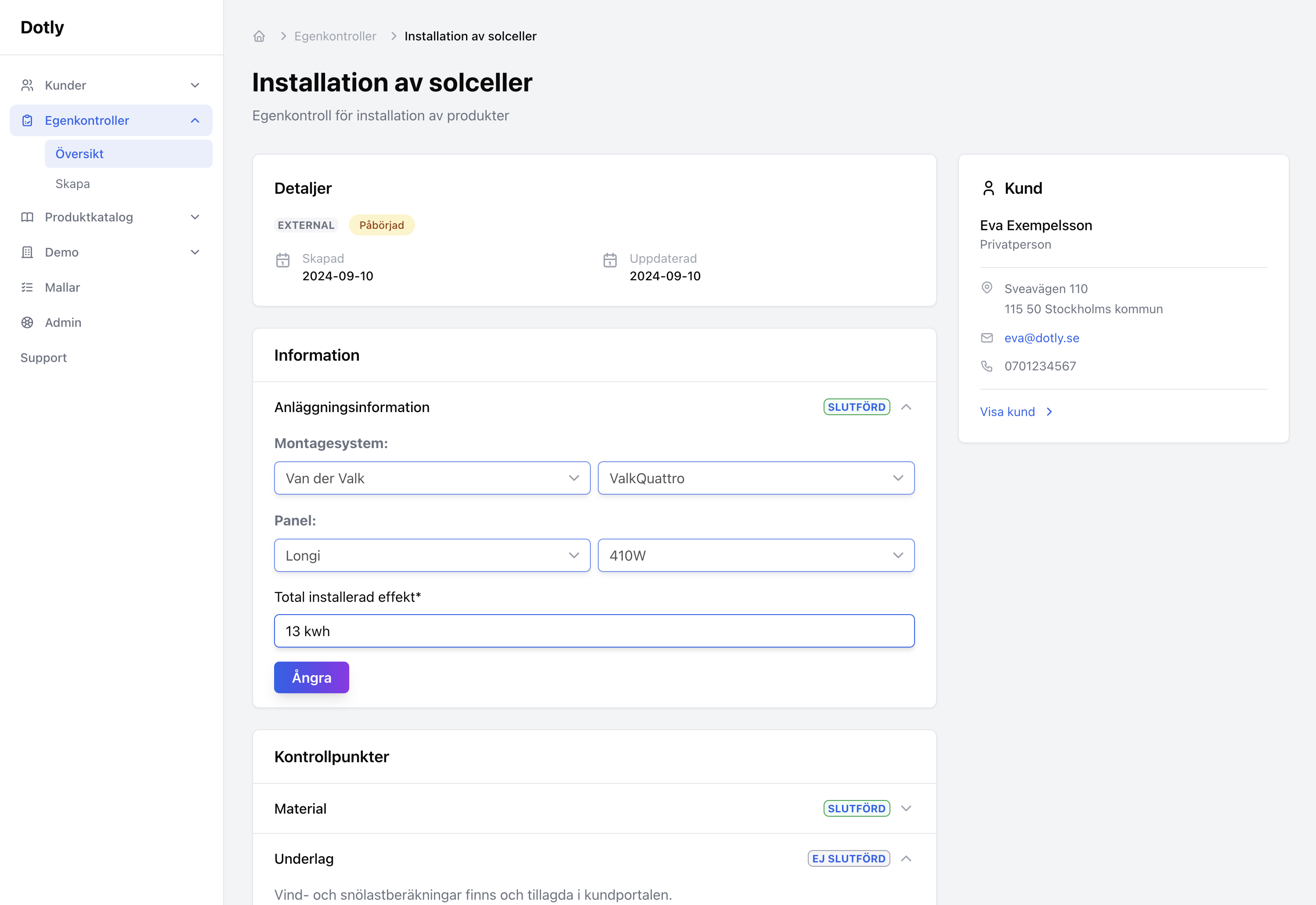Open Egenkontroller from the breadcrumb trail
Viewport: 1316px width, 905px height.
335,36
